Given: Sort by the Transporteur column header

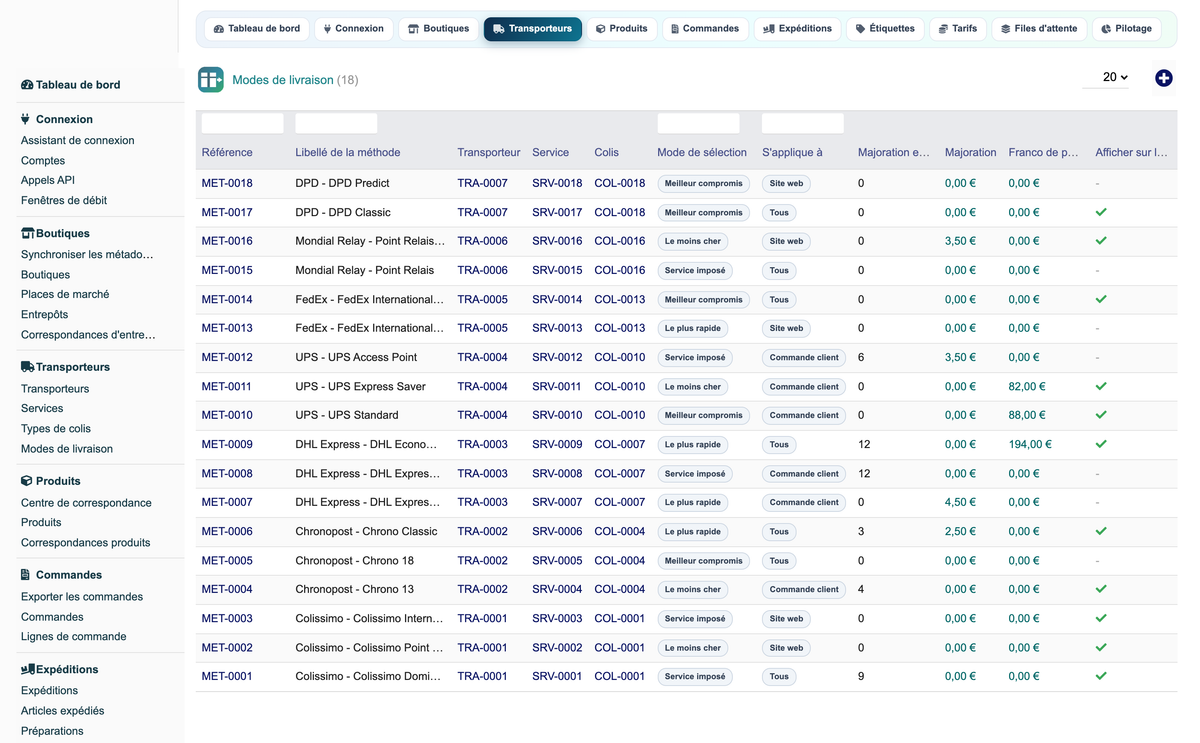Looking at the screenshot, I should (489, 153).
